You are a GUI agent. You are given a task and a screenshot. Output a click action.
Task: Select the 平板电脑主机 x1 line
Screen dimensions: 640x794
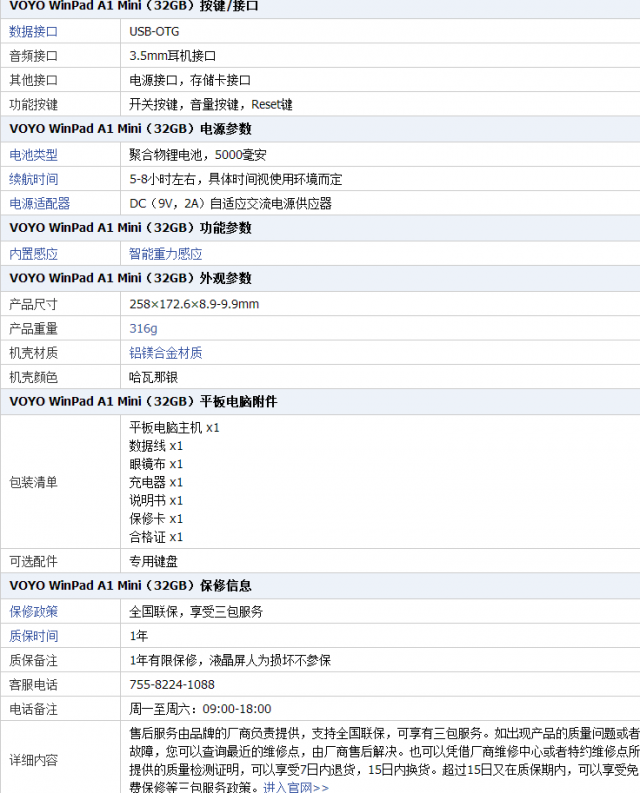click(174, 428)
